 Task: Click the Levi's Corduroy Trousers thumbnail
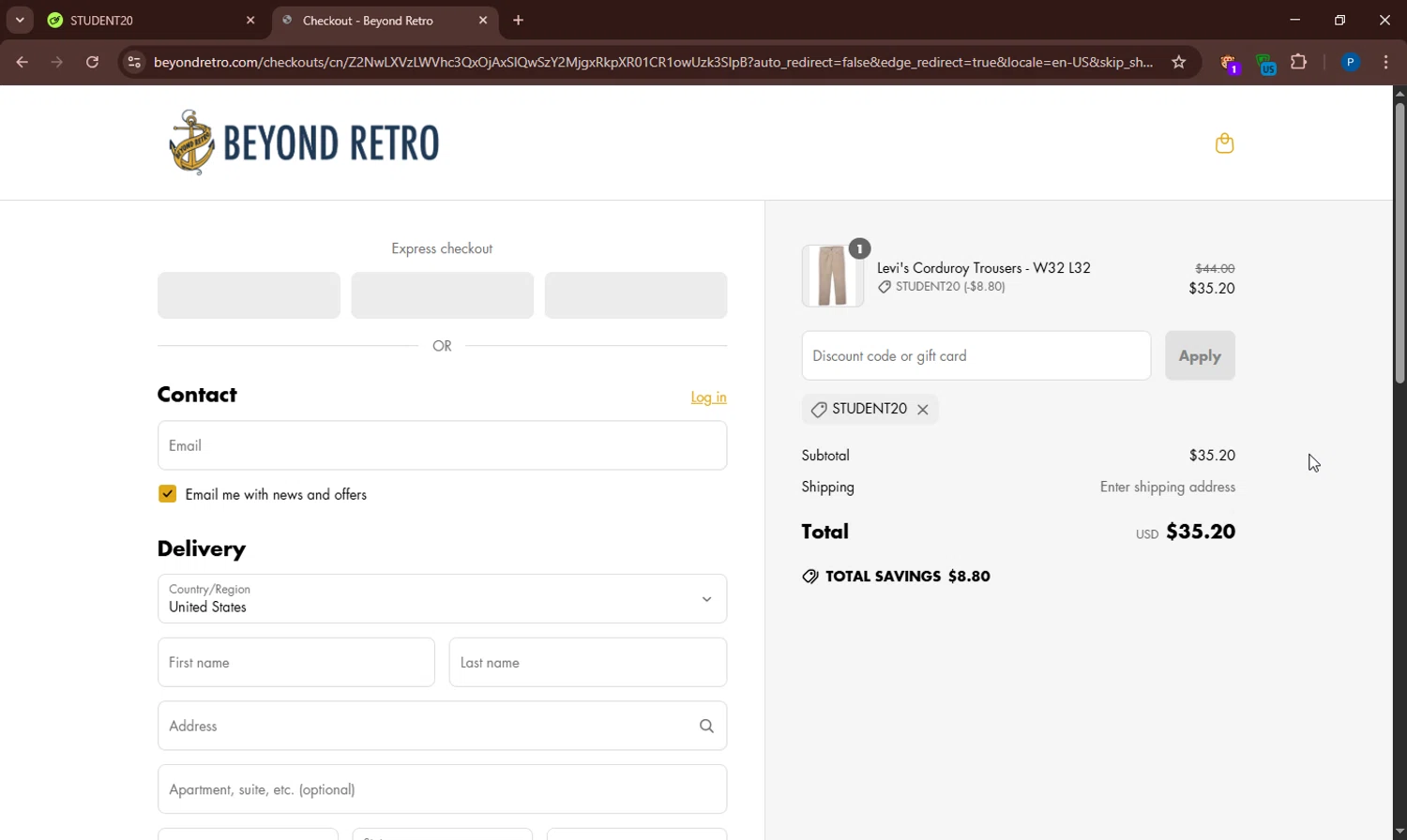(x=832, y=277)
